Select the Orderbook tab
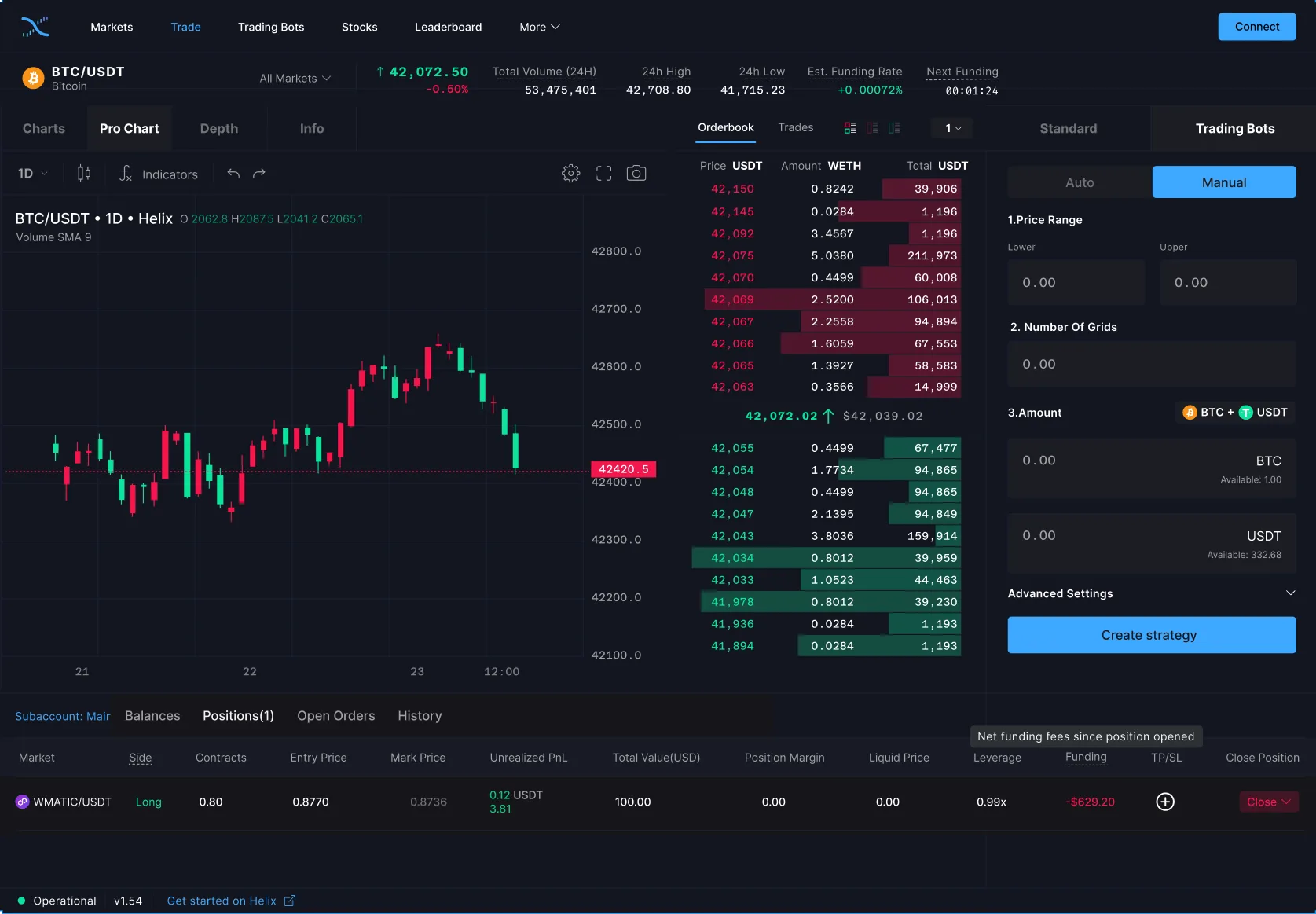 [726, 127]
